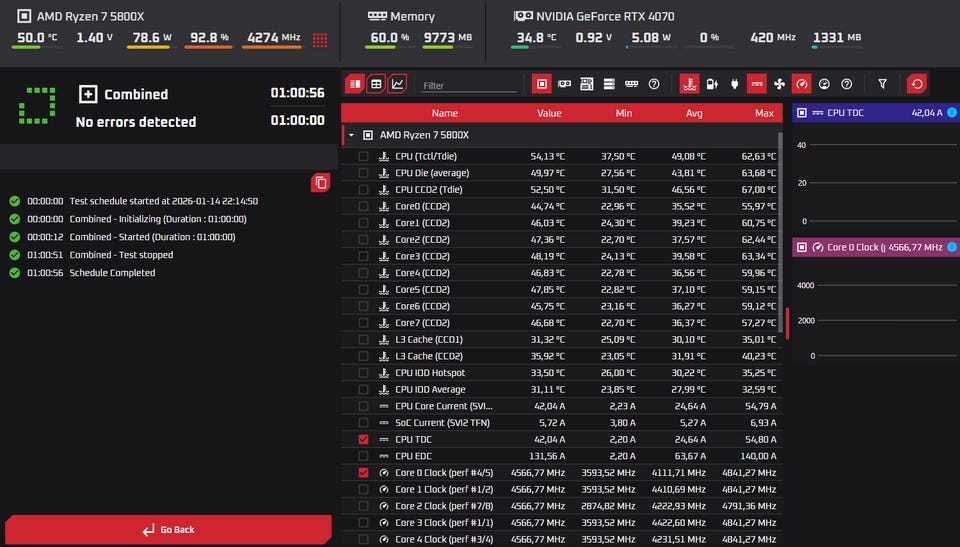Image resolution: width=960 pixels, height=547 pixels.
Task: Open per-core usage grid icon in CPU summary
Action: pos(320,40)
